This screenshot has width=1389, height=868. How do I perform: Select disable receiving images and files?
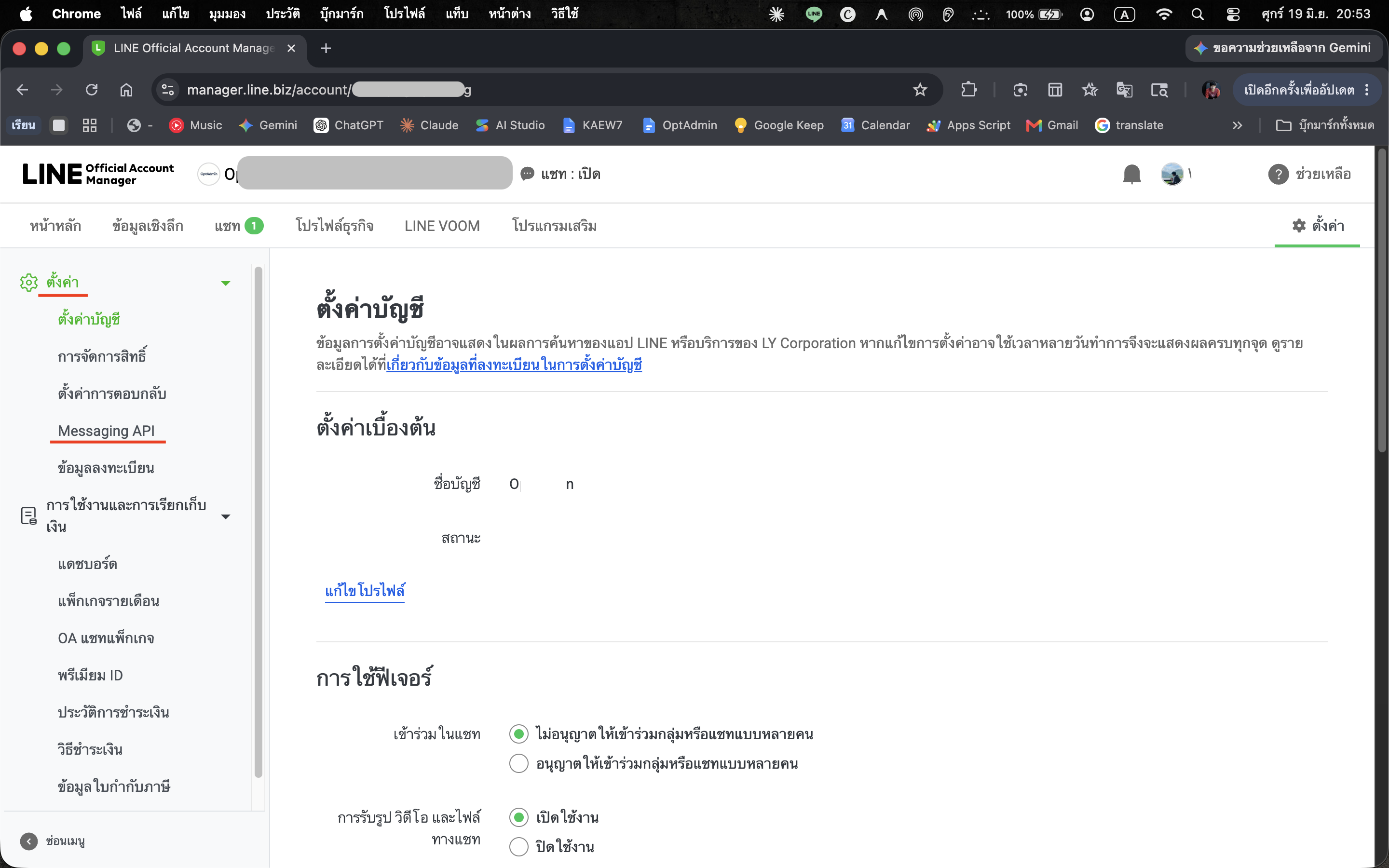pyautogui.click(x=519, y=847)
